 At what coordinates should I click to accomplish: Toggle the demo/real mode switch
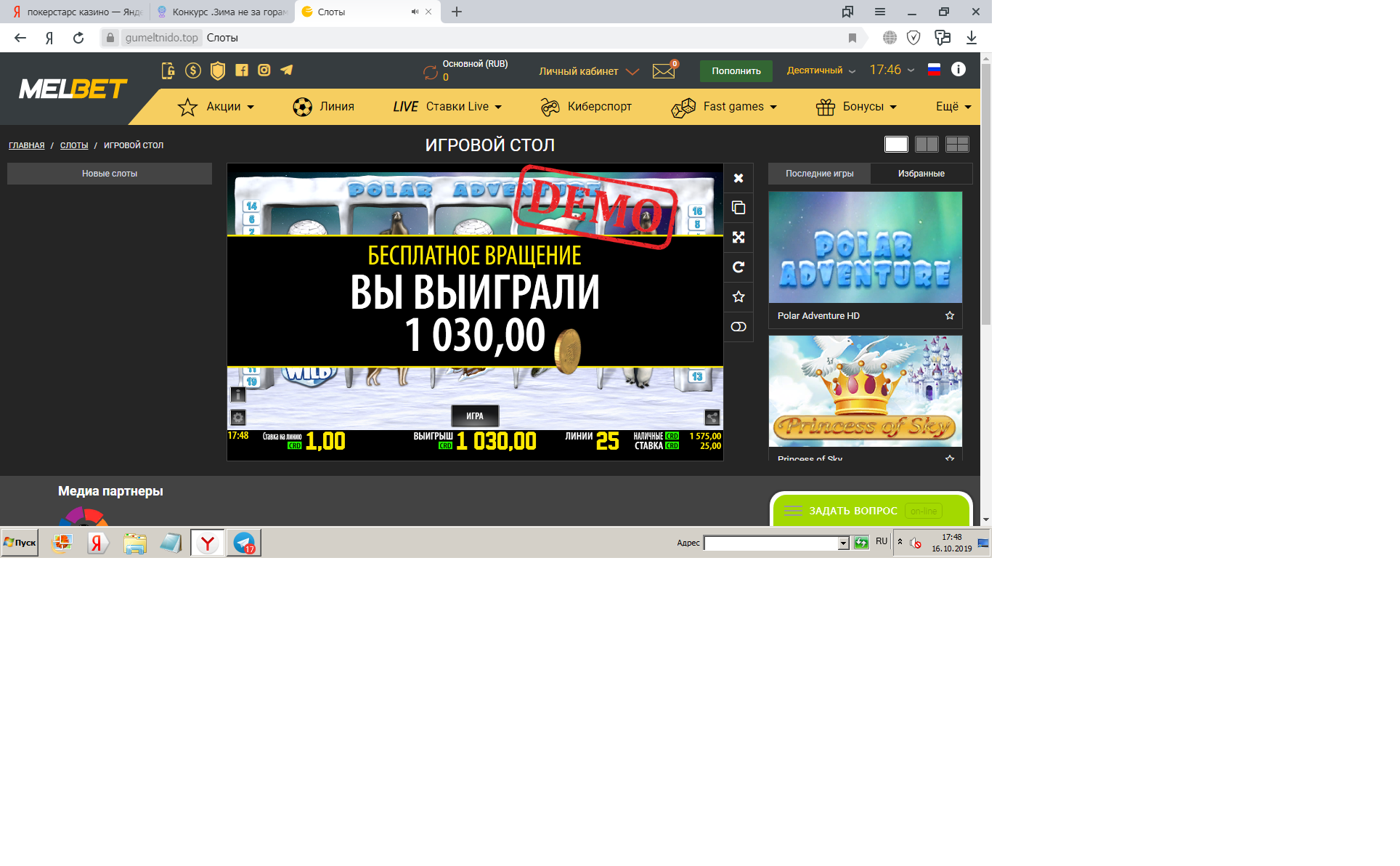pos(738,327)
